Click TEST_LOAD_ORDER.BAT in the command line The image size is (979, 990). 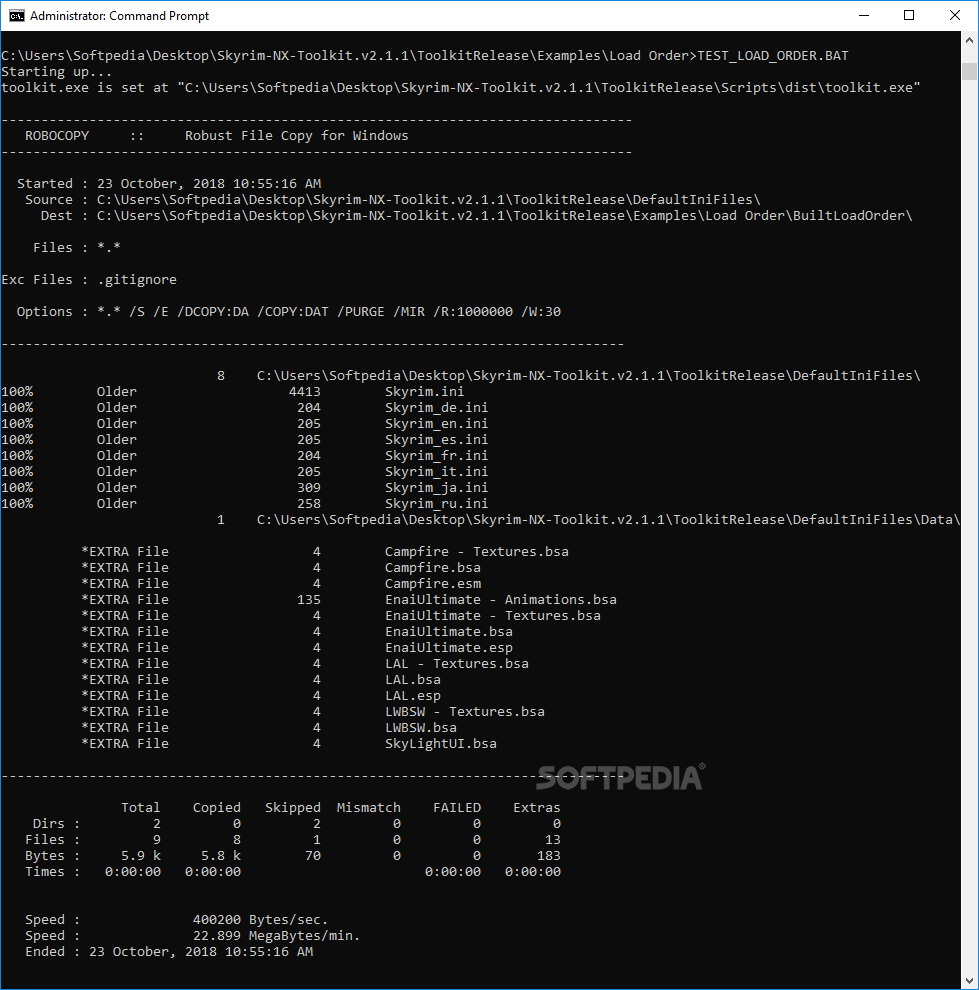tap(773, 56)
